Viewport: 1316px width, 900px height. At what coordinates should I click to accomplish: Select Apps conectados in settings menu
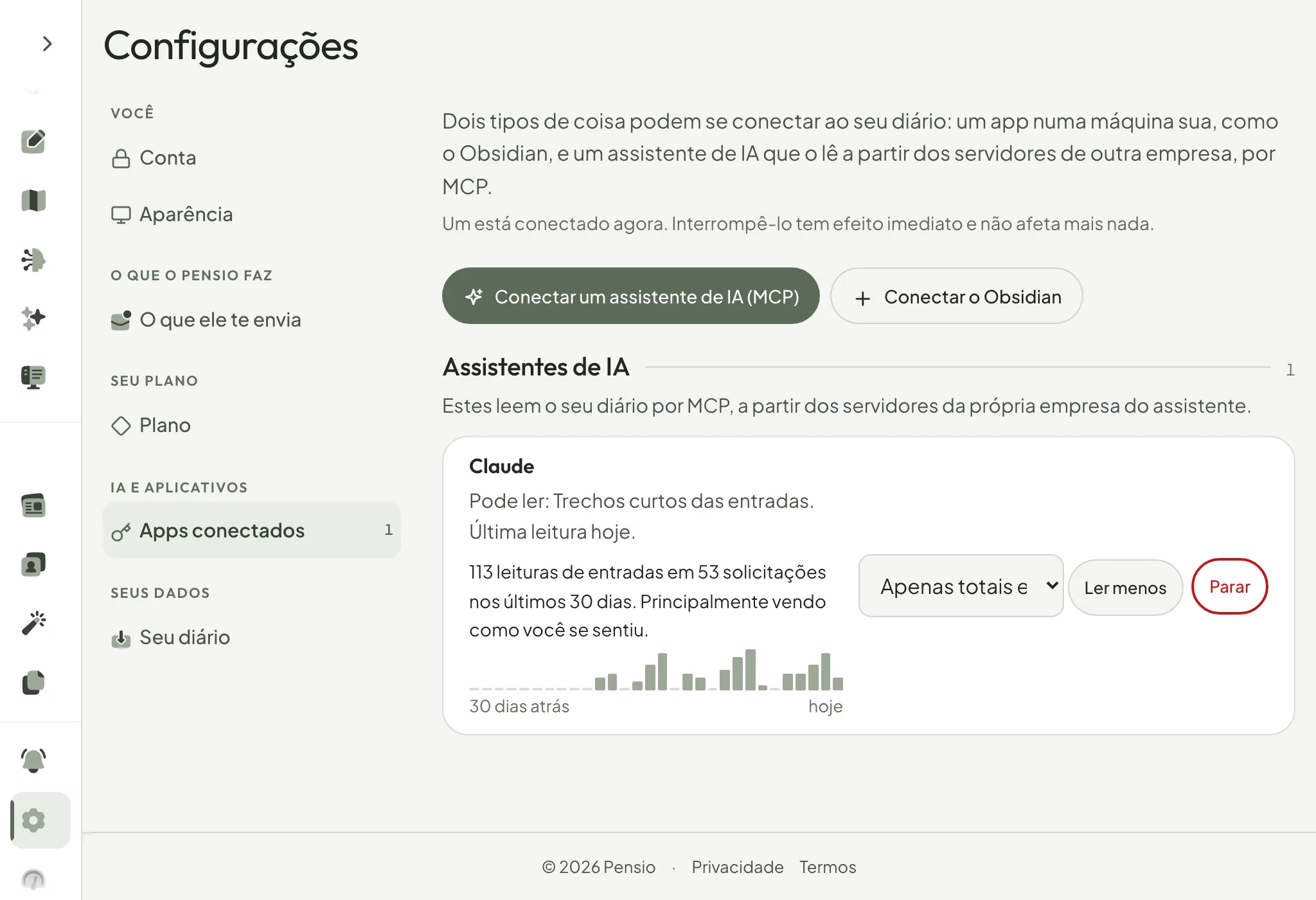point(252,530)
